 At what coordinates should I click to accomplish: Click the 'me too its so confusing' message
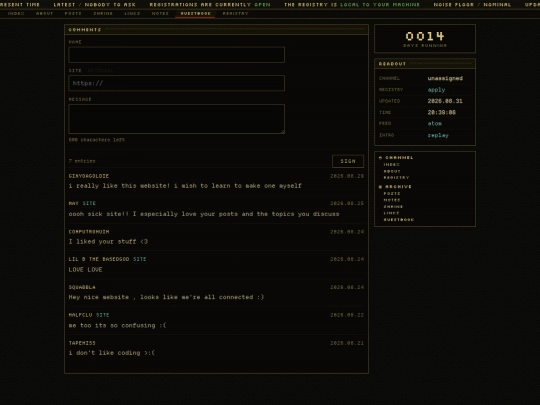click(117, 325)
